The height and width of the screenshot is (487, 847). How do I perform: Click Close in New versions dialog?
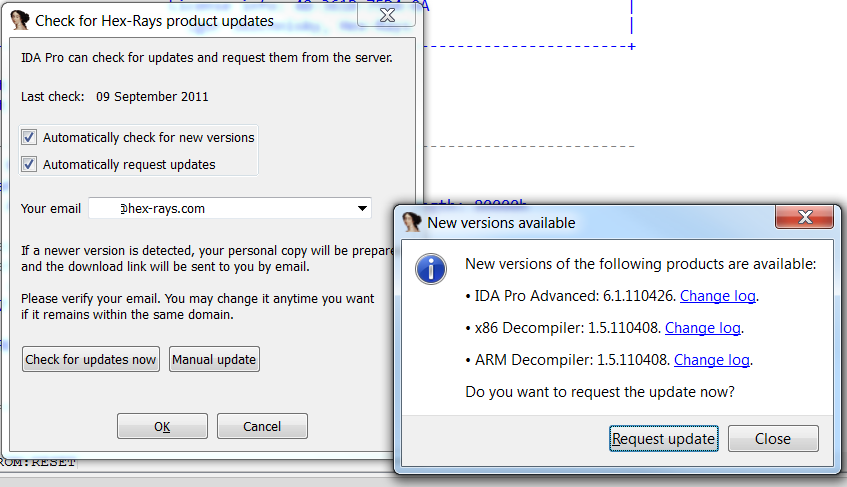pos(773,438)
